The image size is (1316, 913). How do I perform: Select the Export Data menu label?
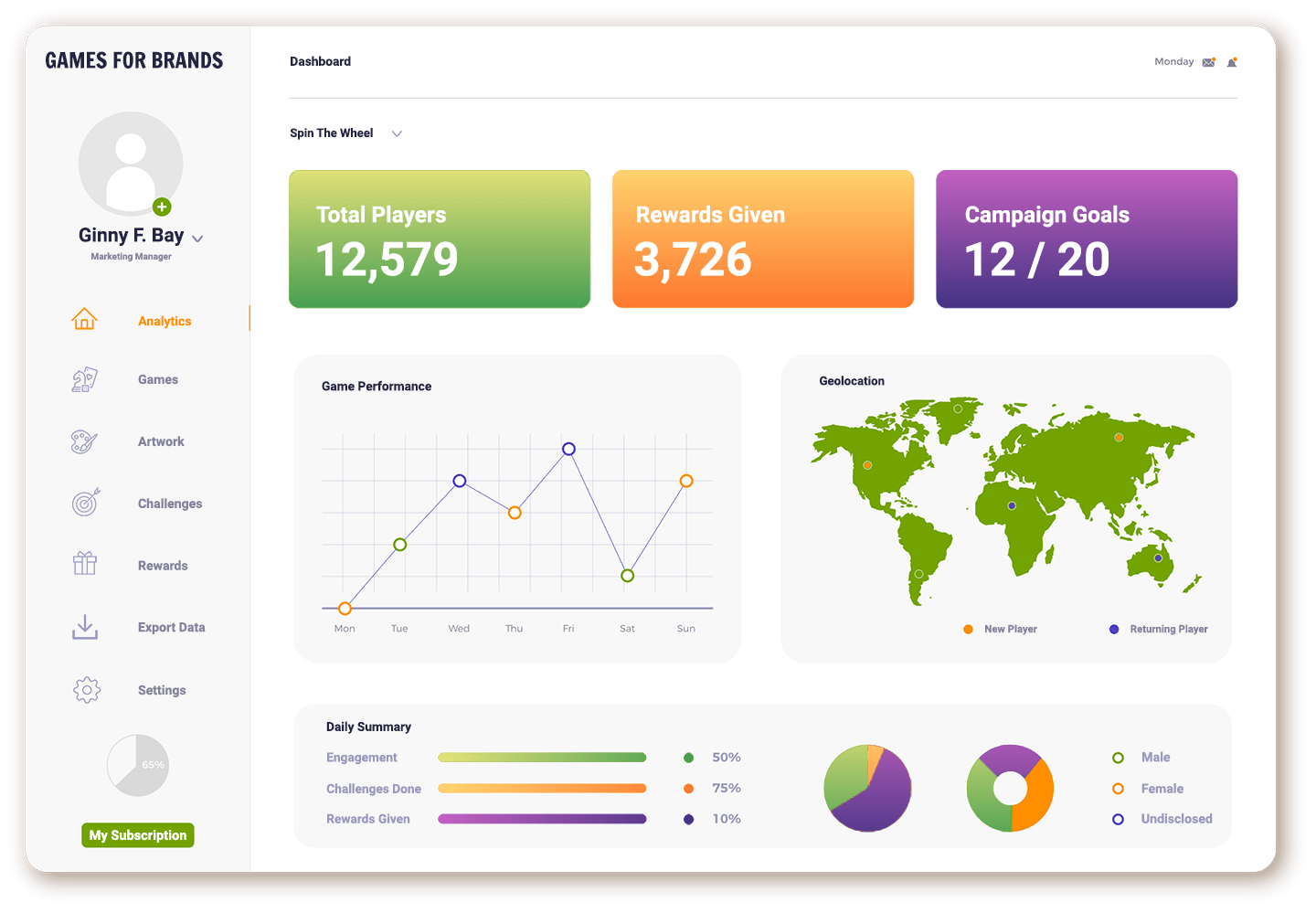pyautogui.click(x=171, y=628)
